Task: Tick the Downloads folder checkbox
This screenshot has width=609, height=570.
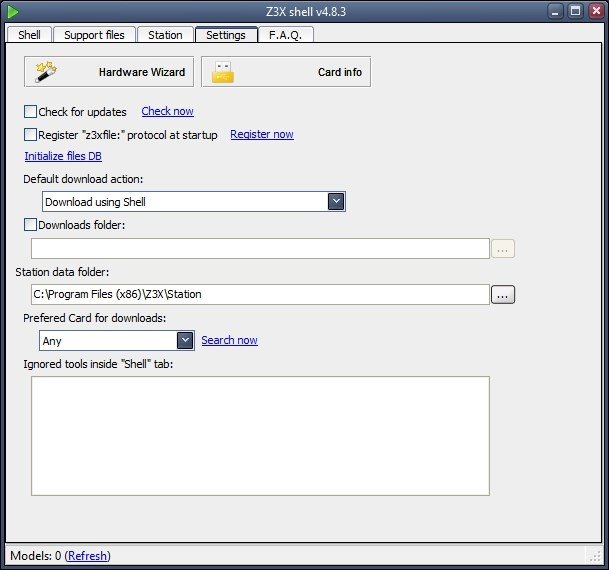Action: [30, 225]
